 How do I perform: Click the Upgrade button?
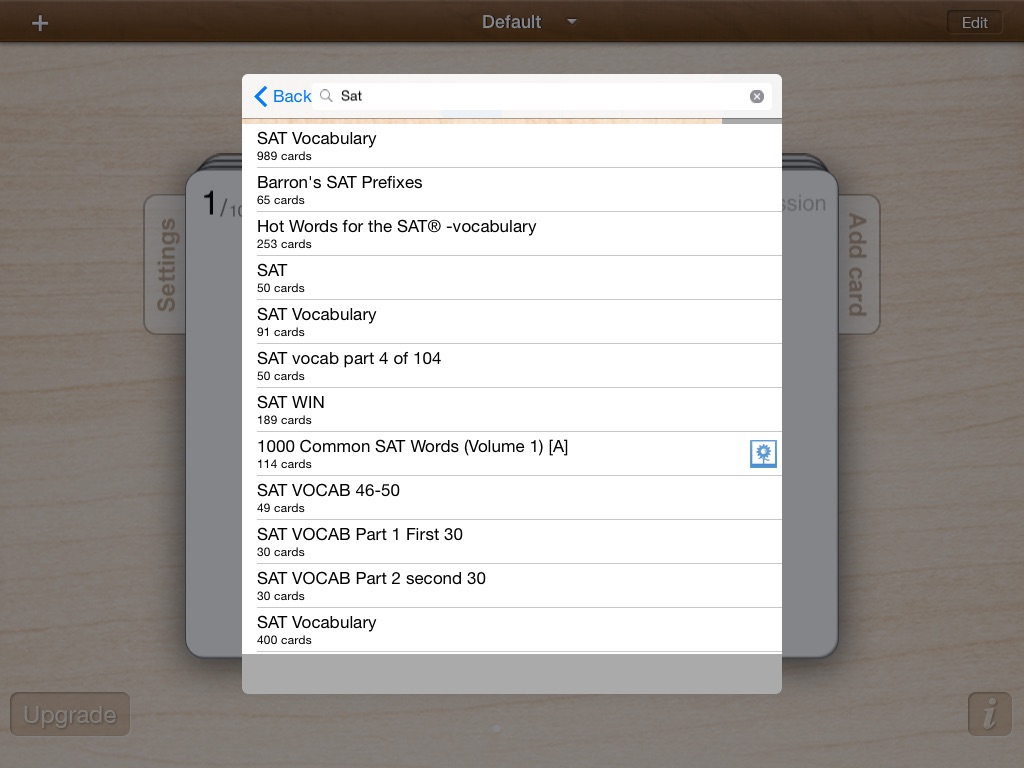pos(70,714)
